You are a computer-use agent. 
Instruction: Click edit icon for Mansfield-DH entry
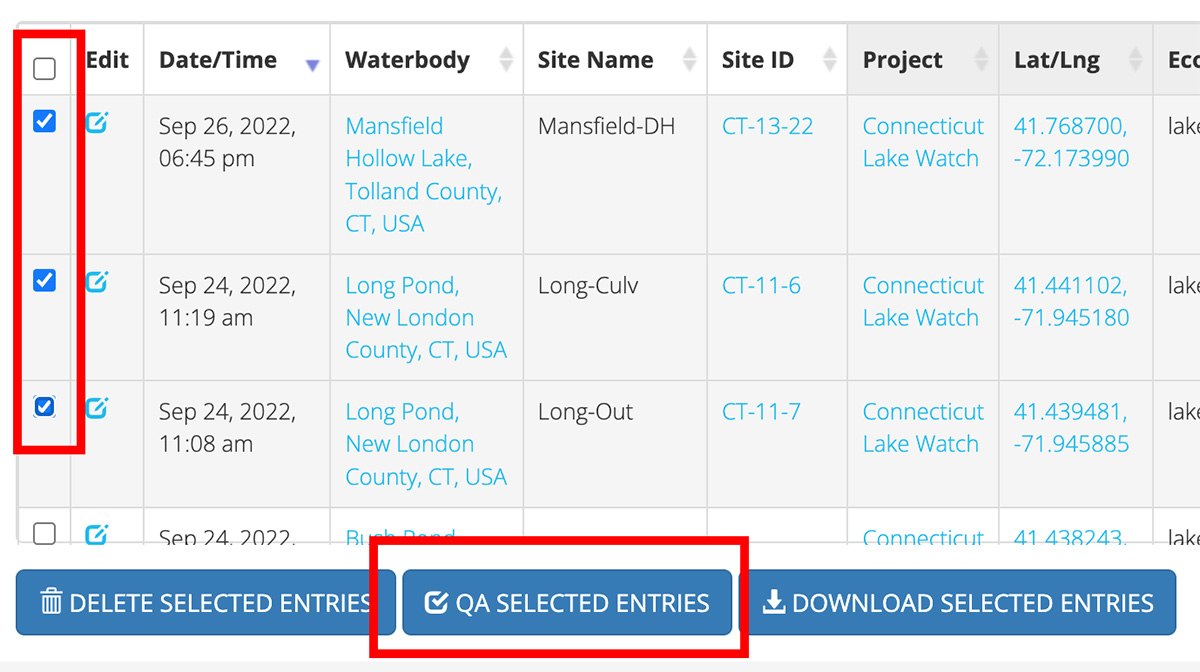click(x=97, y=123)
